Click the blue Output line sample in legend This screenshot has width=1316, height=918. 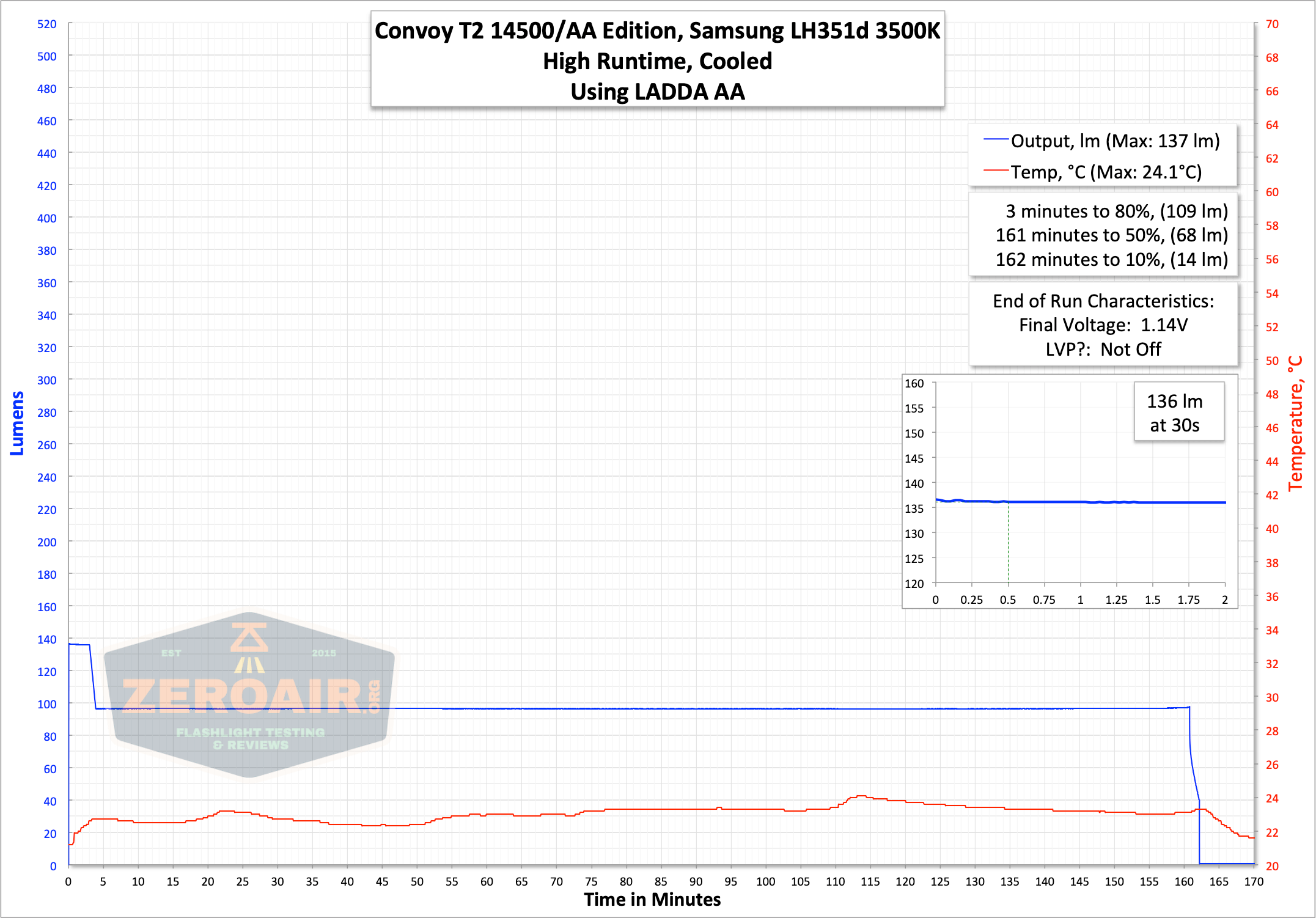coord(996,140)
